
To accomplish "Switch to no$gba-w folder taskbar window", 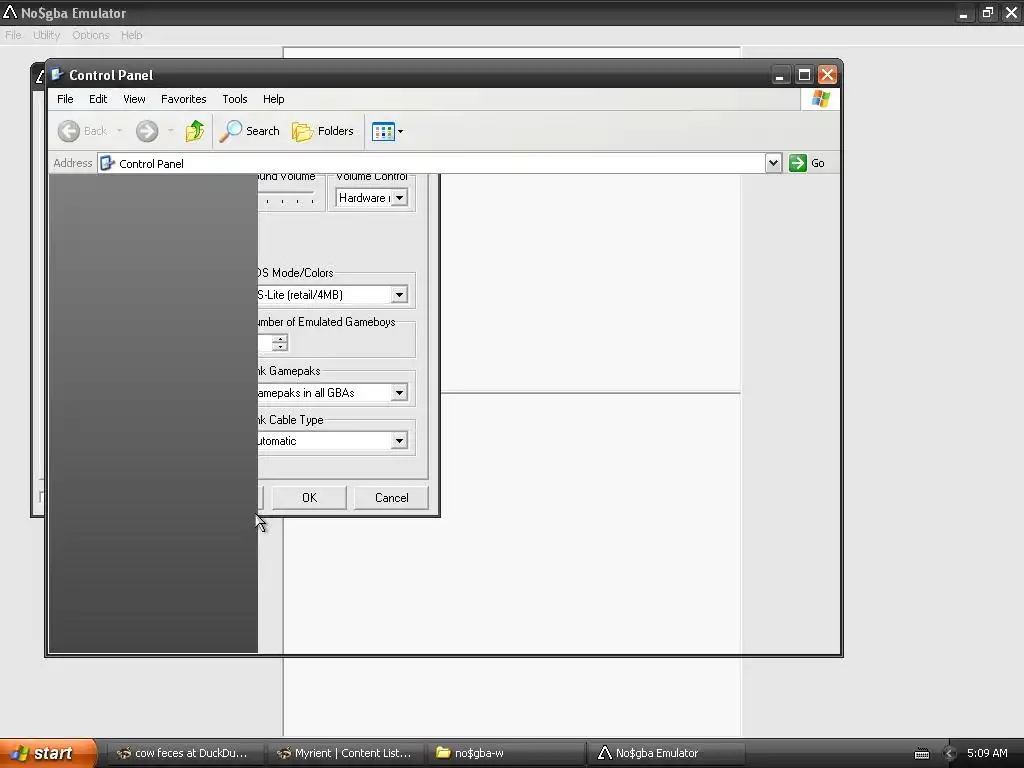I will (x=507, y=753).
